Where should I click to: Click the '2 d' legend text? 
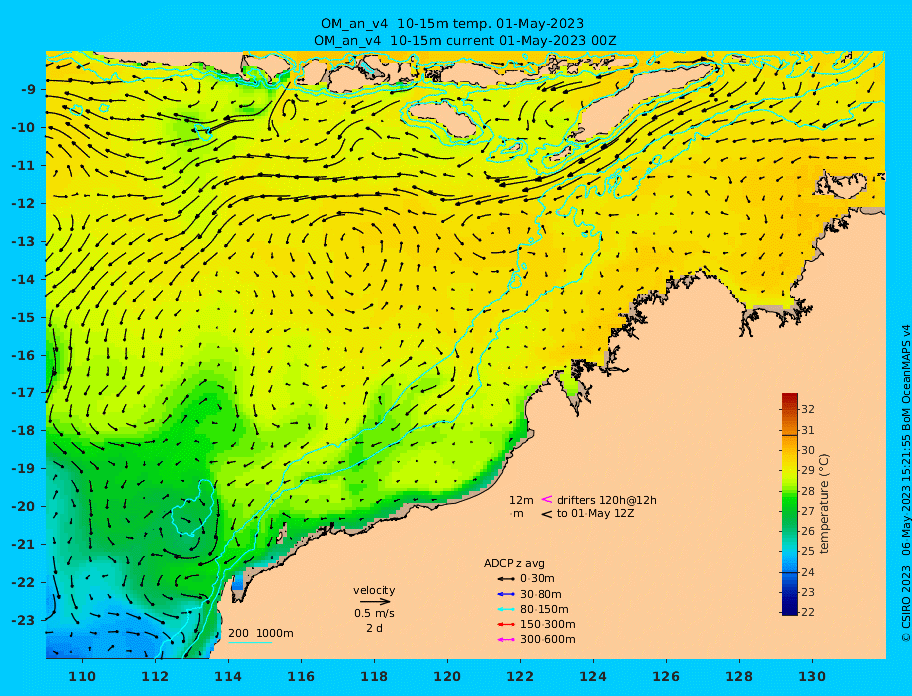pos(374,628)
